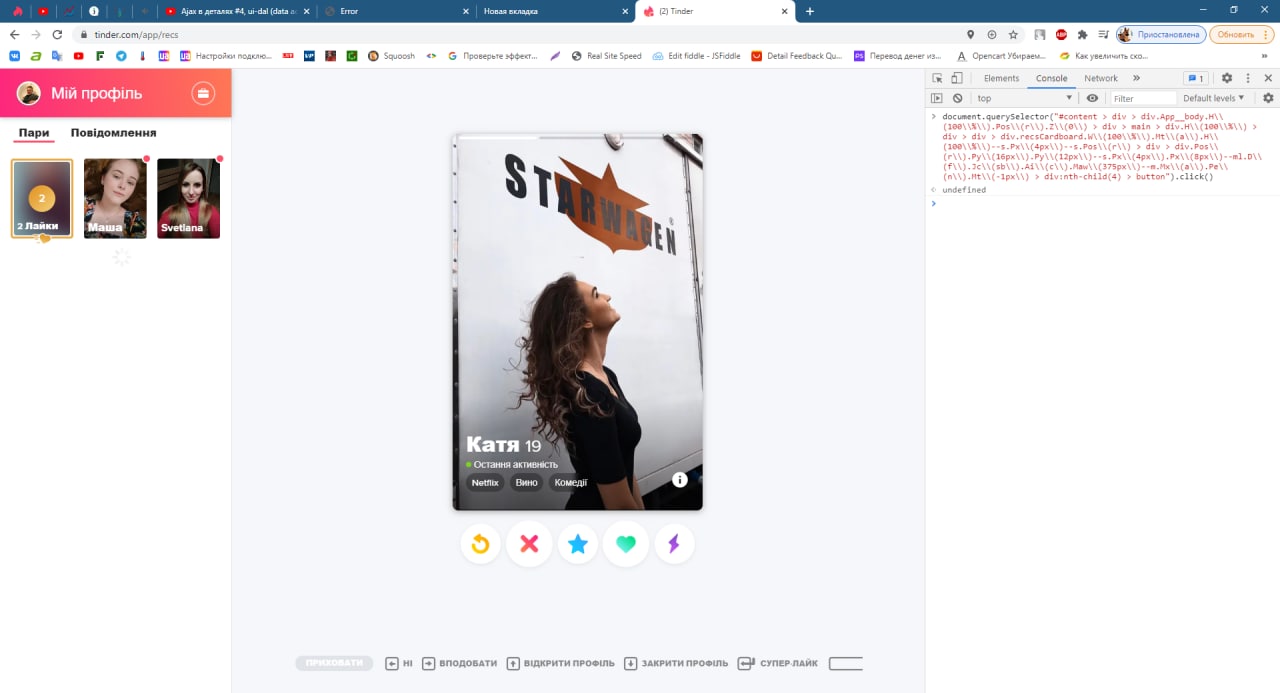The image size is (1280, 693).
Task: Click ВІДКРИТИ ПРОФІЛЬ shortcut hint
Action: tap(560, 663)
